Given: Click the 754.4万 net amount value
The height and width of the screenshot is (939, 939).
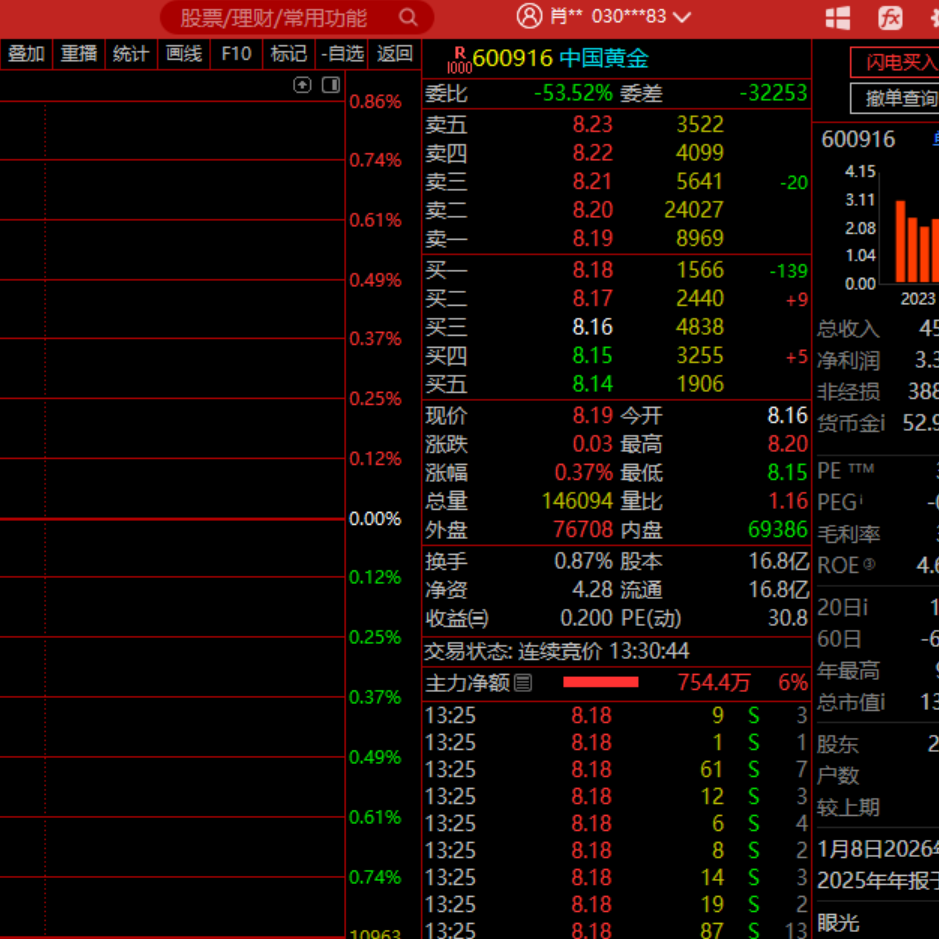Looking at the screenshot, I should coord(714,682).
